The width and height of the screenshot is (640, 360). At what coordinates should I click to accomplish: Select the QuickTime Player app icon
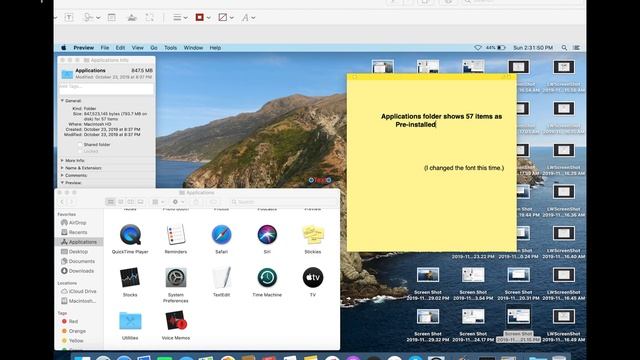pyautogui.click(x=130, y=235)
